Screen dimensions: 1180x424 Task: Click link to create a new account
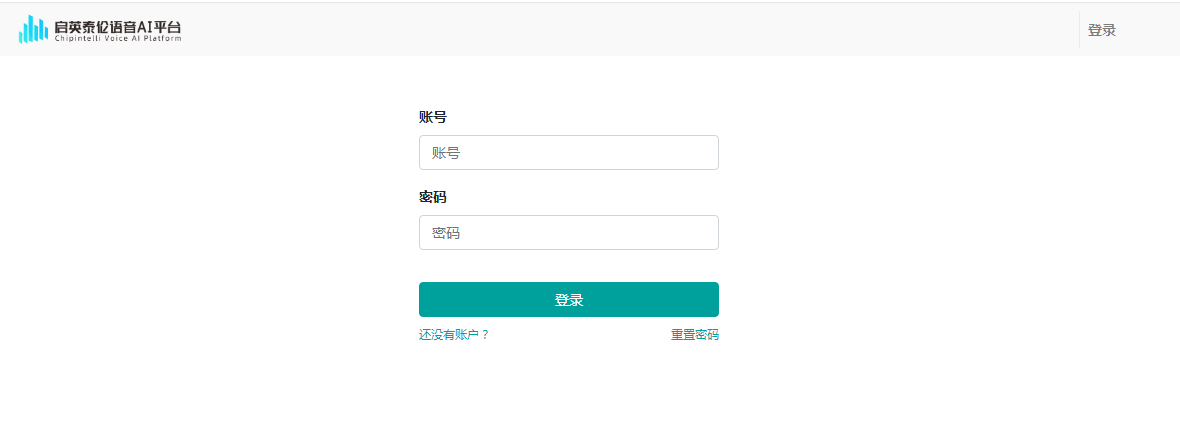click(454, 335)
